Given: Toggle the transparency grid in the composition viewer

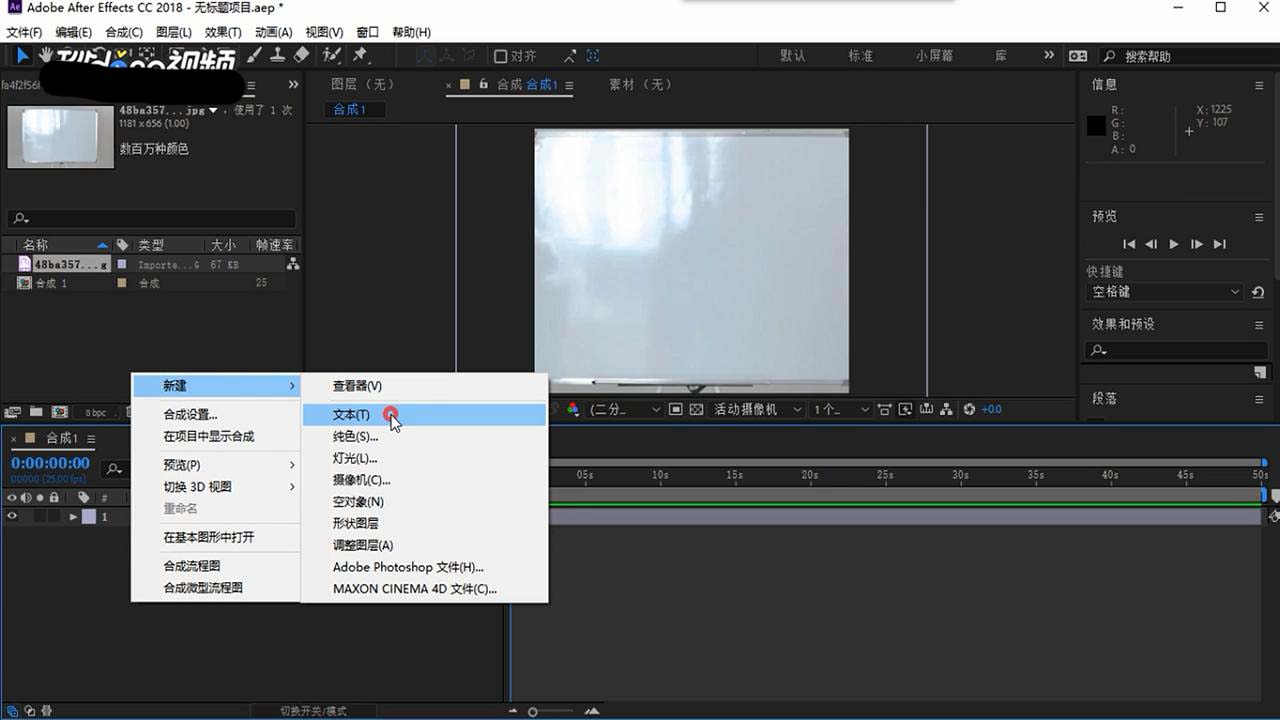Looking at the screenshot, I should click(697, 409).
